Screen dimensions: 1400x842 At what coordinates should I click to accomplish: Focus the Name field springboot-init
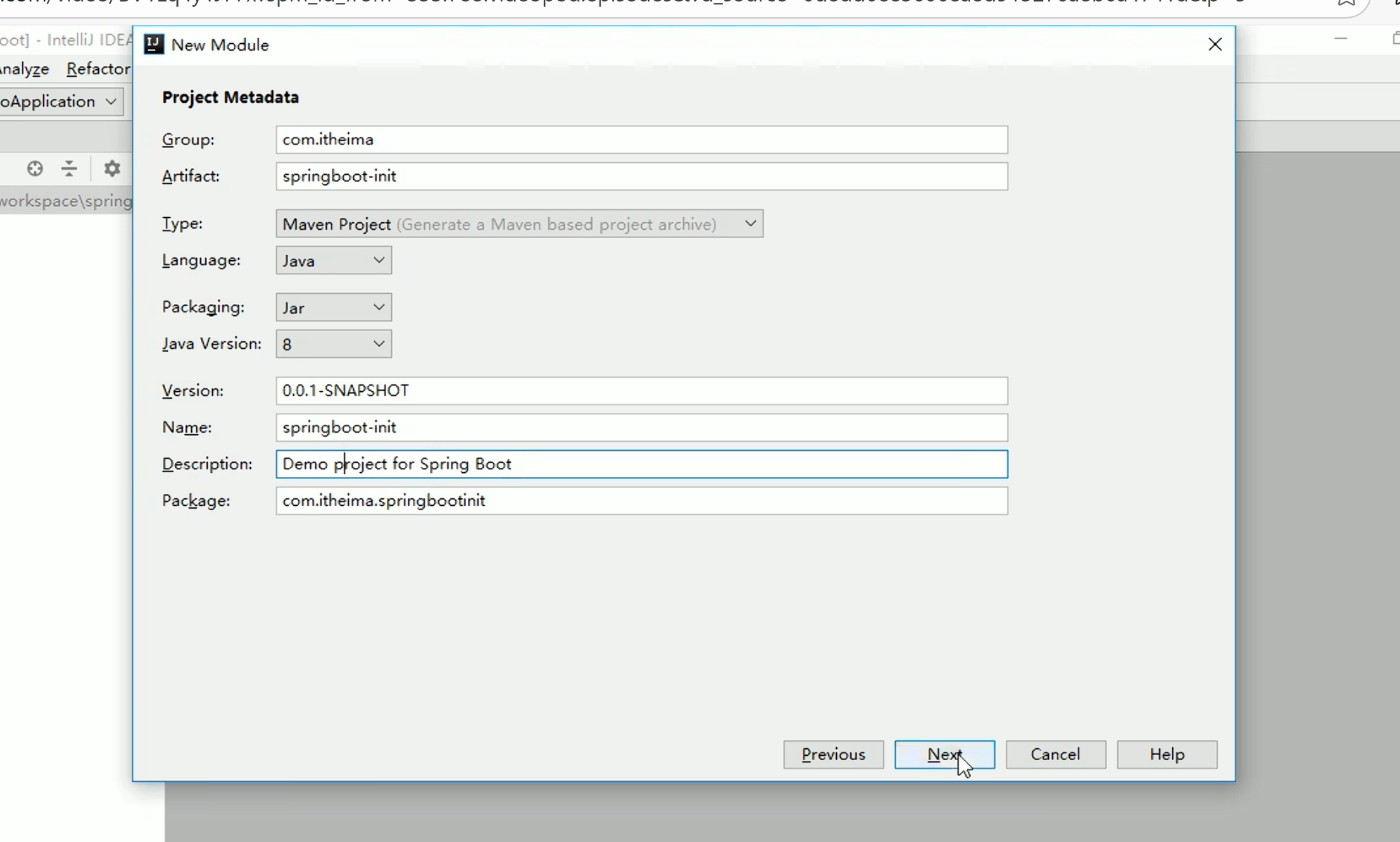pyautogui.click(x=641, y=427)
